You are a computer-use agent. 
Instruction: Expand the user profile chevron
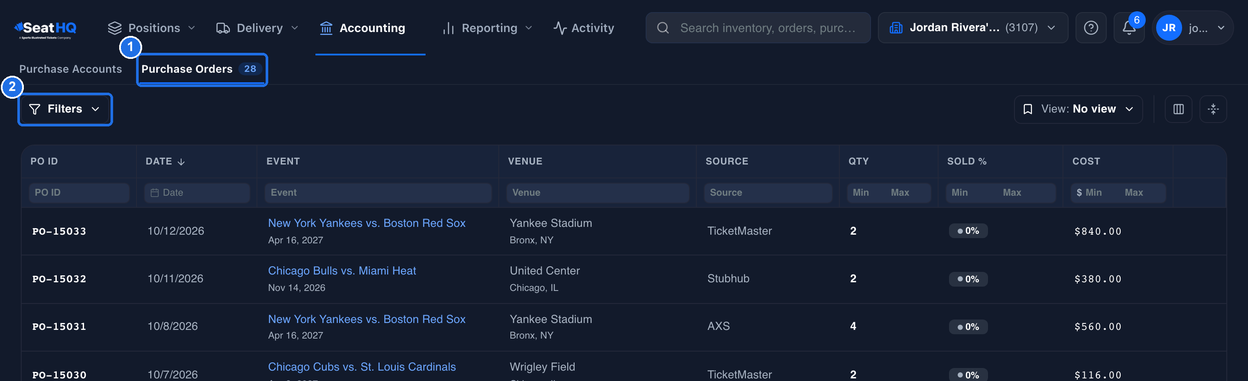[1221, 28]
